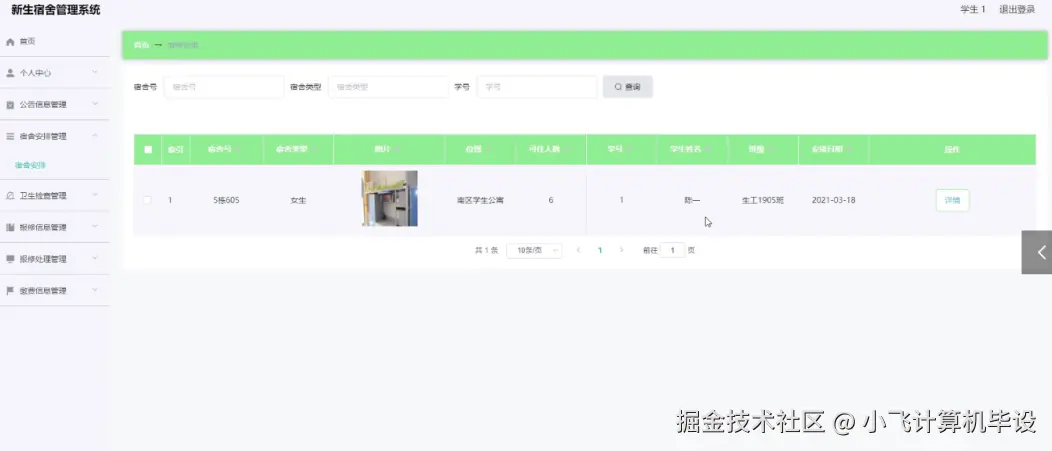The width and height of the screenshot is (1052, 451).
Task: Sort the table by 宿舍类型 column arrows
Action: 313,150
